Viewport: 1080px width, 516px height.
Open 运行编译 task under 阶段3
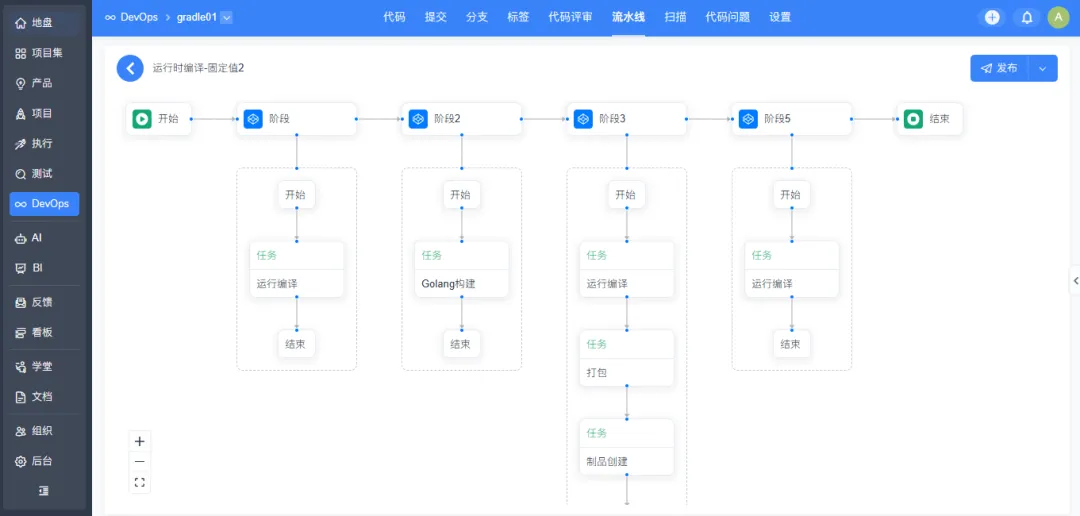626,269
